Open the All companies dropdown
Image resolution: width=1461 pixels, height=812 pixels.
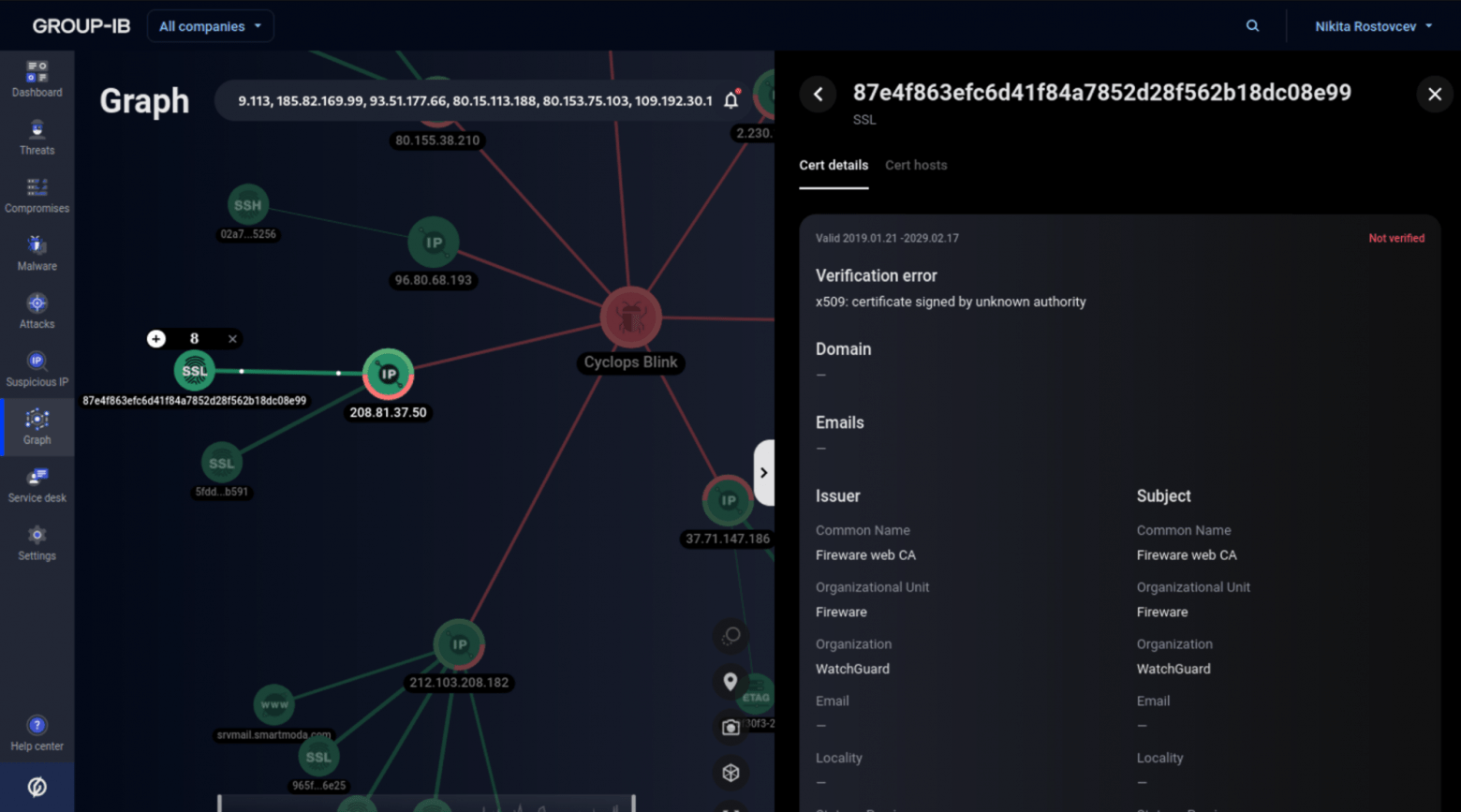coord(210,26)
